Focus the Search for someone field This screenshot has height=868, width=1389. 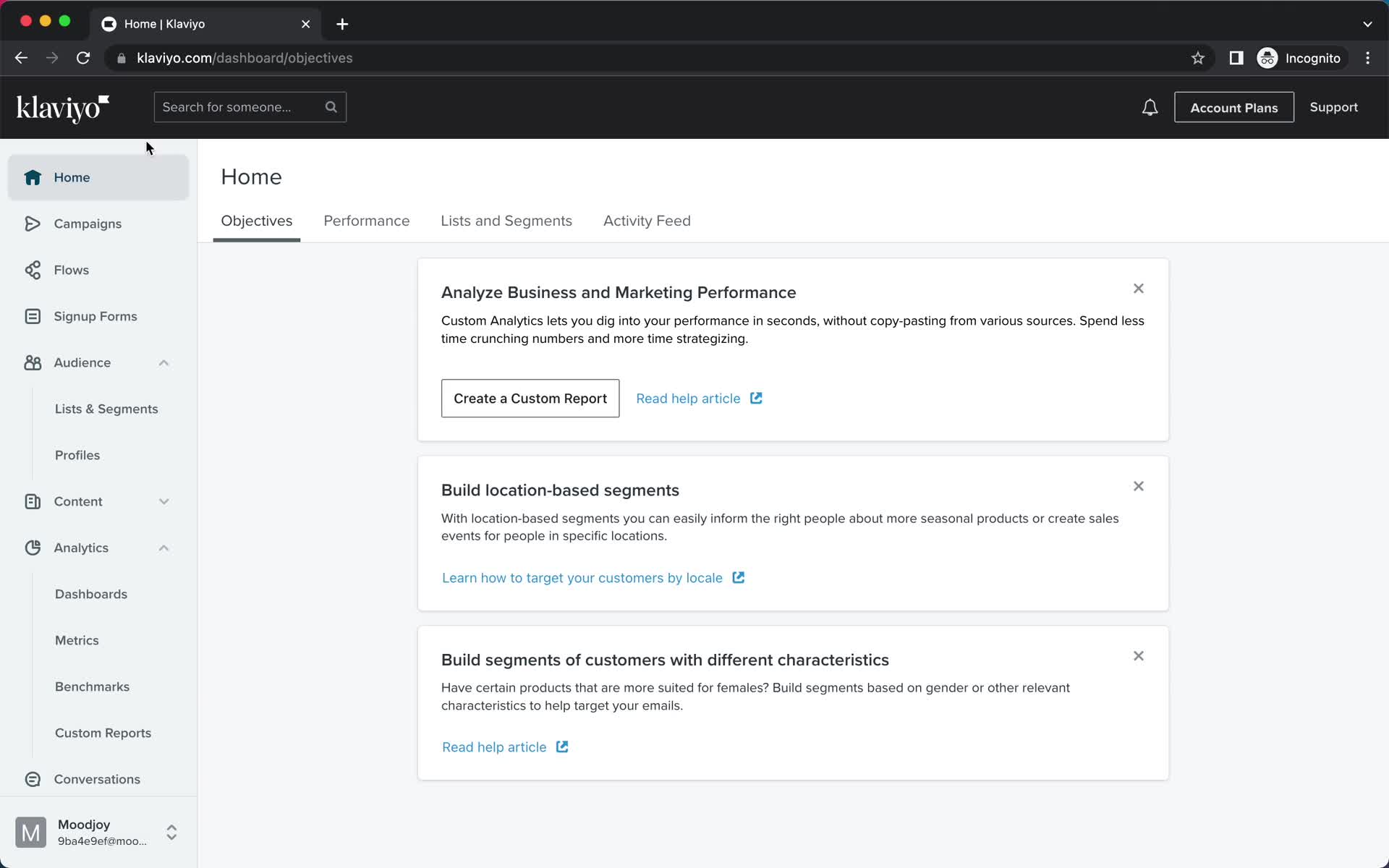(x=250, y=107)
